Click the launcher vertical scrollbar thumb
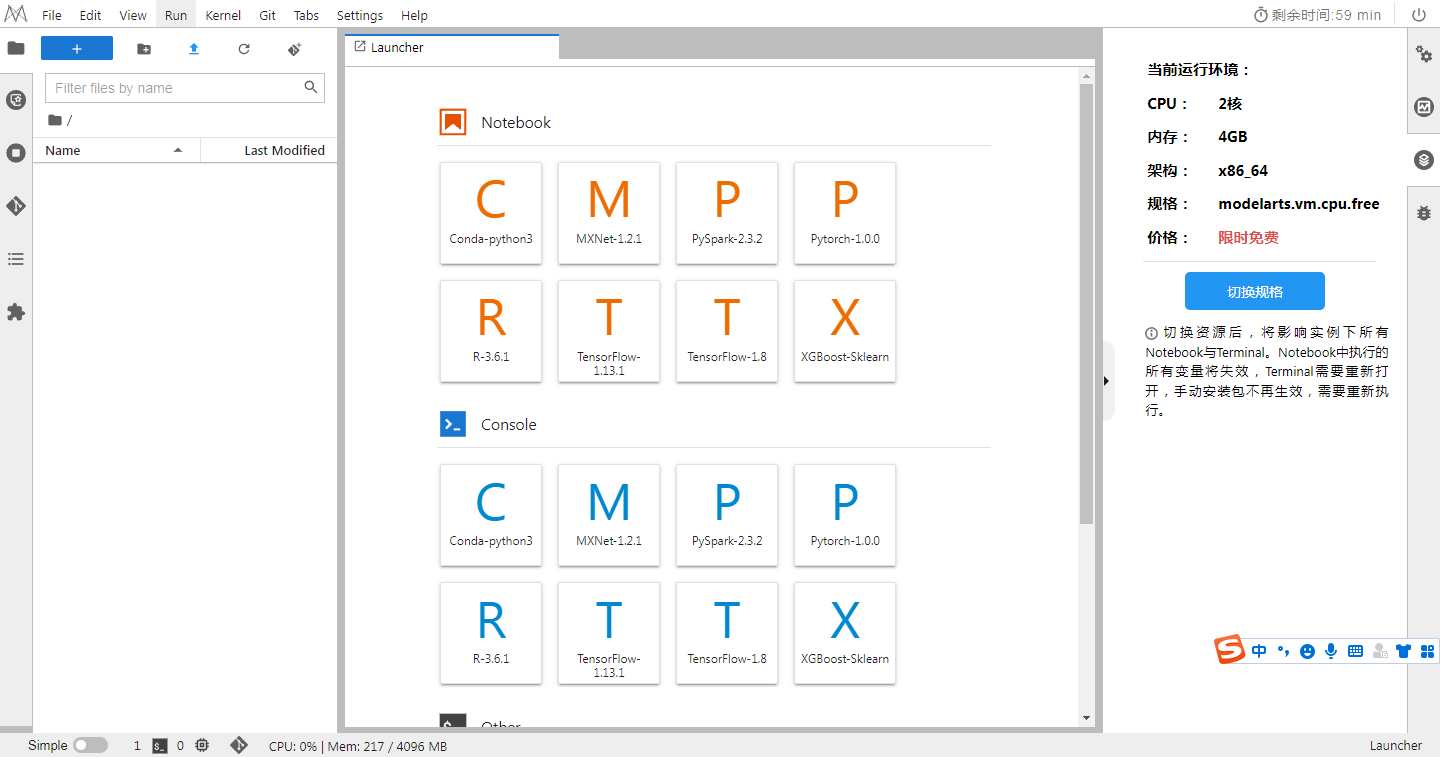 tap(1087, 303)
